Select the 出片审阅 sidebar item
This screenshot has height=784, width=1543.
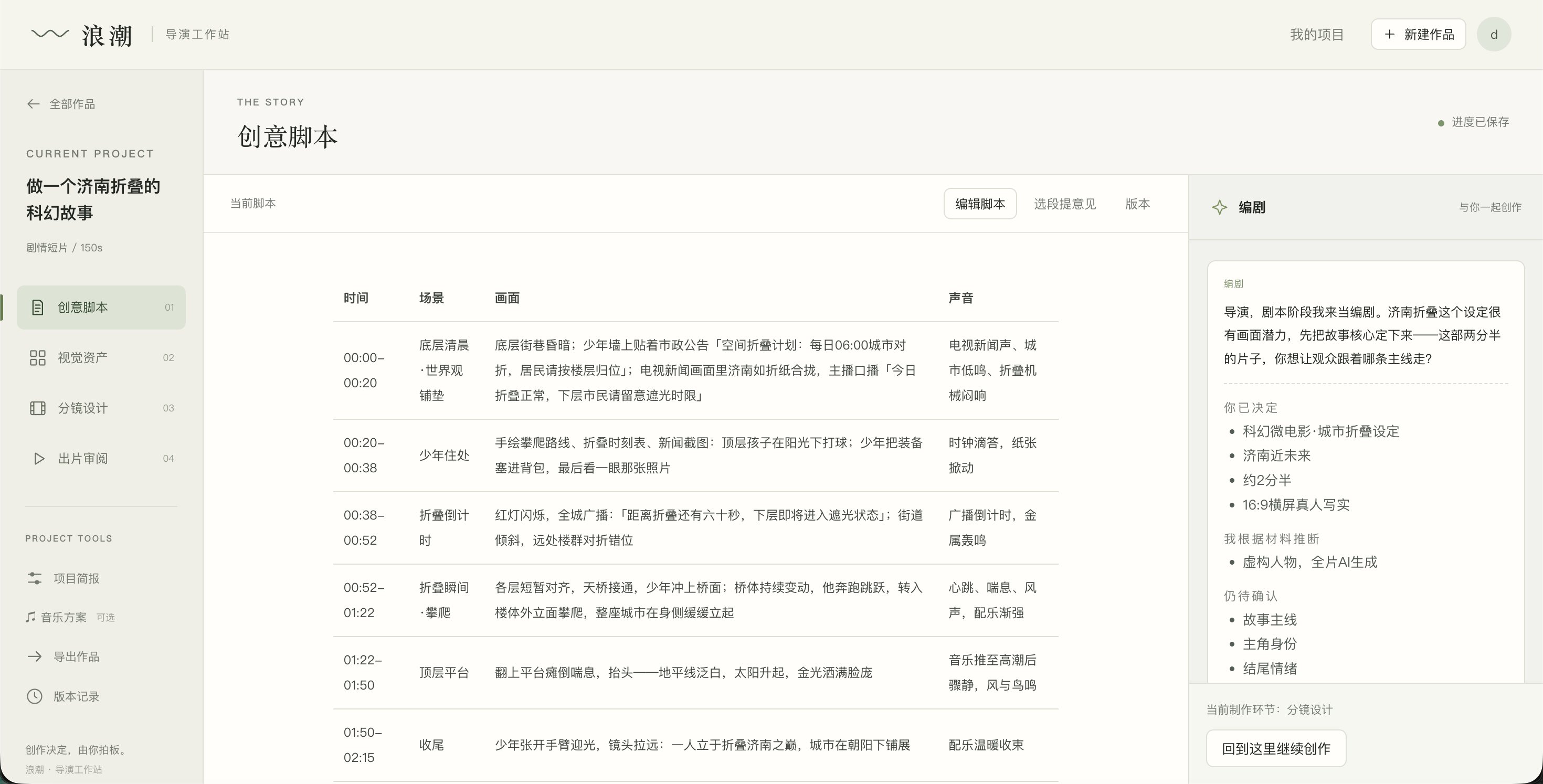pos(101,458)
